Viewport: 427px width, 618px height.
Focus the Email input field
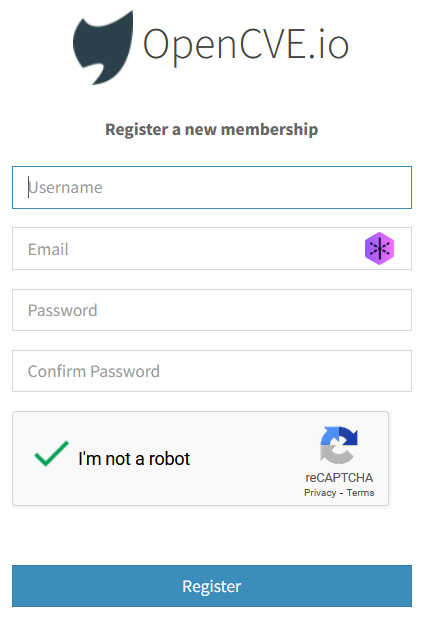(x=212, y=249)
